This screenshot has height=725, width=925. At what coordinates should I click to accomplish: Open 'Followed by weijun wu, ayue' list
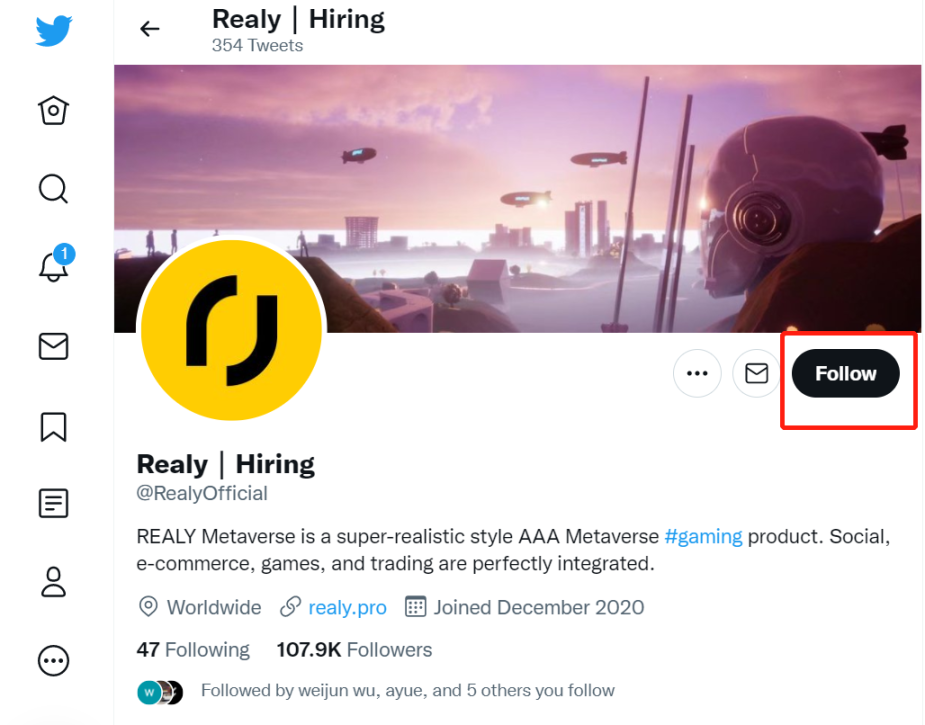[407, 691]
